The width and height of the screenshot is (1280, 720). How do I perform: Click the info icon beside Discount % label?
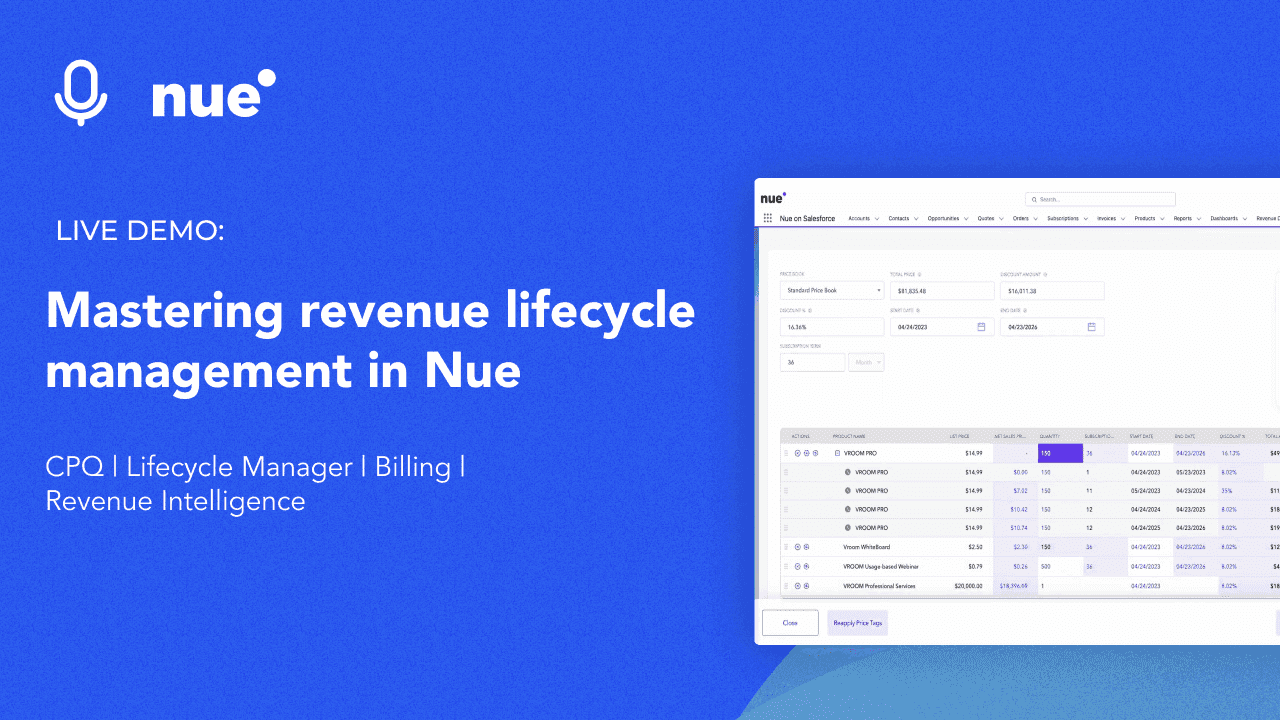pyautogui.click(x=810, y=311)
